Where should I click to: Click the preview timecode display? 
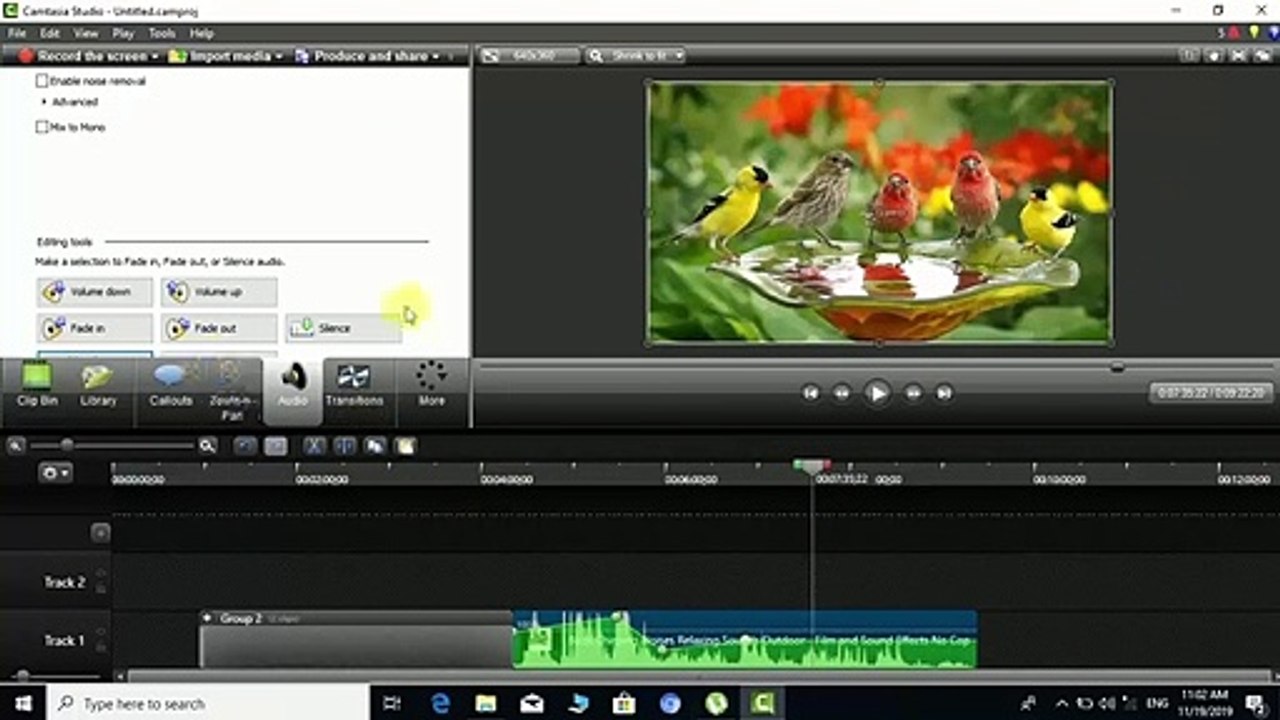pyautogui.click(x=1211, y=393)
